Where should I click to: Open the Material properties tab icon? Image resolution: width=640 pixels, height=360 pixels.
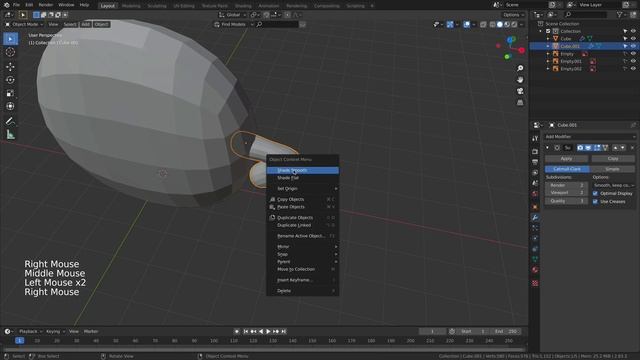click(x=535, y=269)
